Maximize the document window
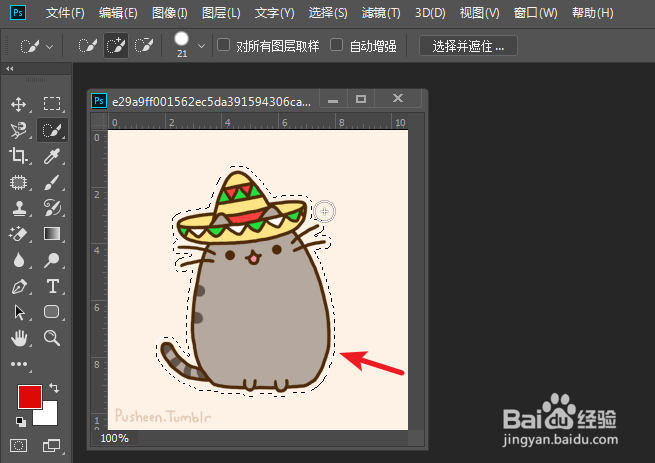This screenshot has height=463, width=655. tap(361, 99)
